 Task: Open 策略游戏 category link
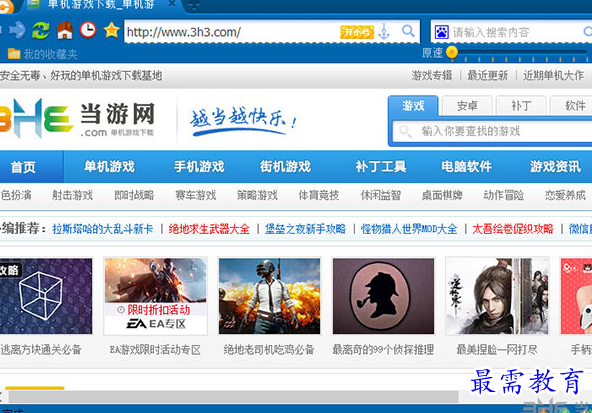click(x=257, y=195)
